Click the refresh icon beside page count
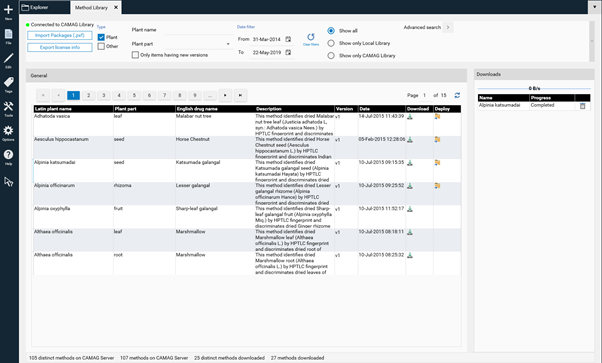 click(x=457, y=95)
